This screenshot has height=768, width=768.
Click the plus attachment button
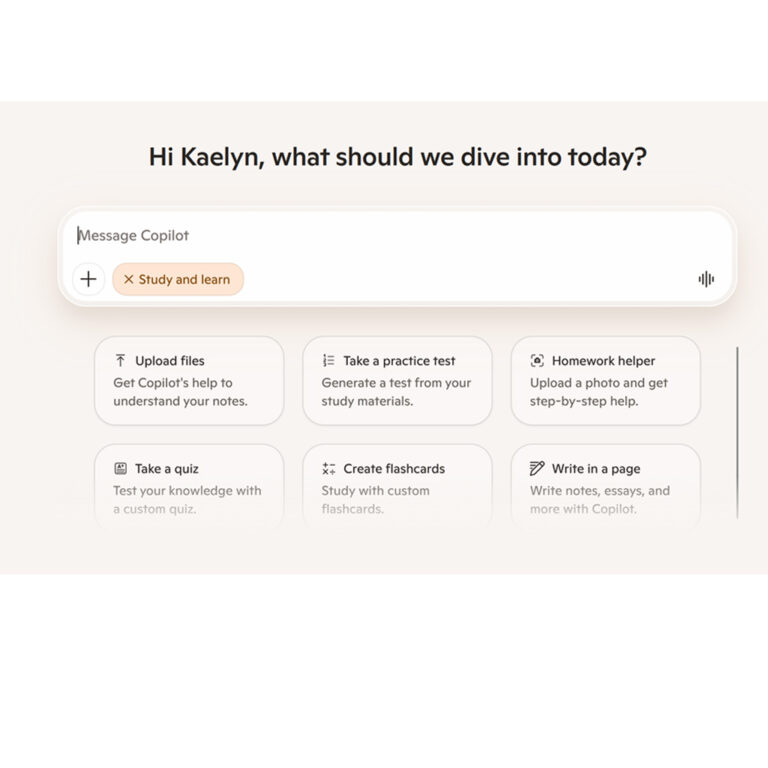(88, 279)
